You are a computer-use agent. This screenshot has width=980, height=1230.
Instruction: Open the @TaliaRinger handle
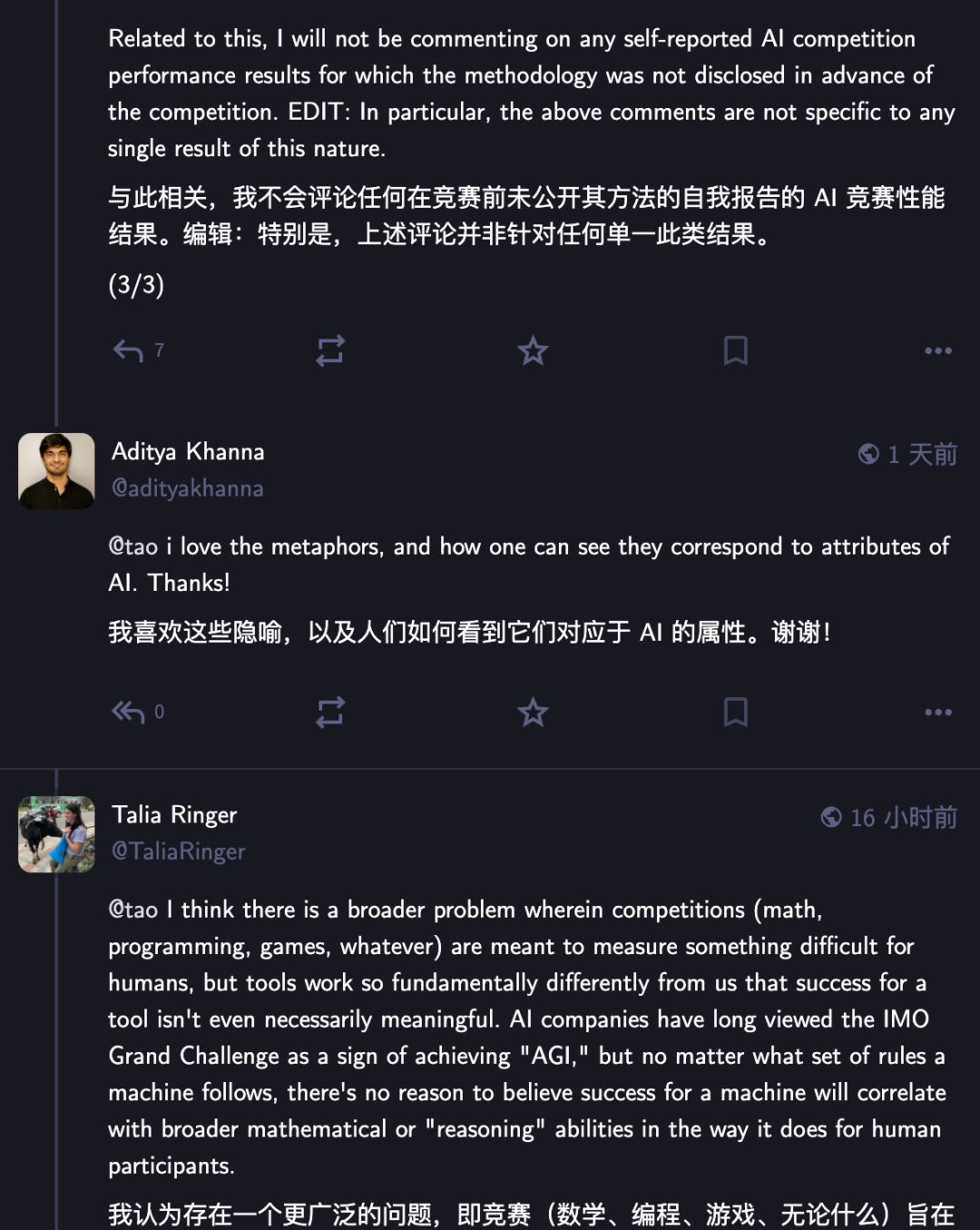pos(178,851)
